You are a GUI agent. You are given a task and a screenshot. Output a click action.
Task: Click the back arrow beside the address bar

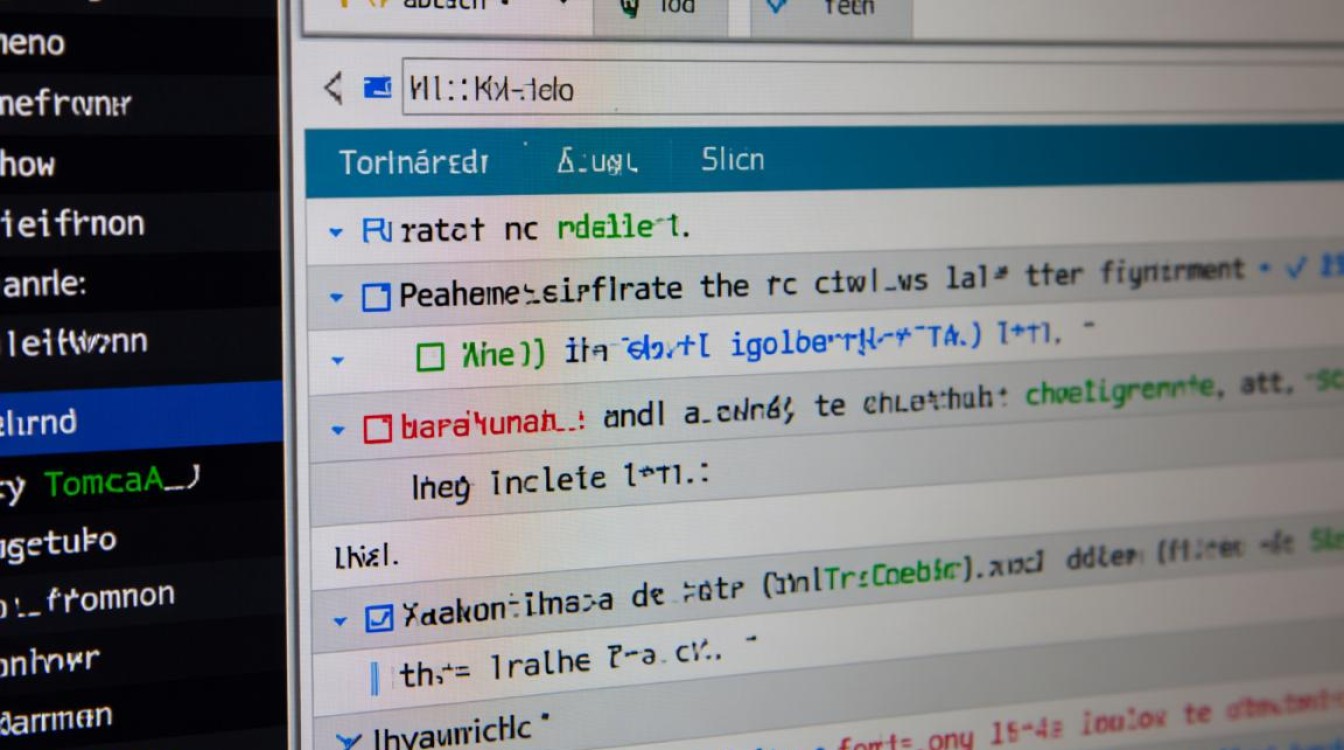tap(333, 89)
